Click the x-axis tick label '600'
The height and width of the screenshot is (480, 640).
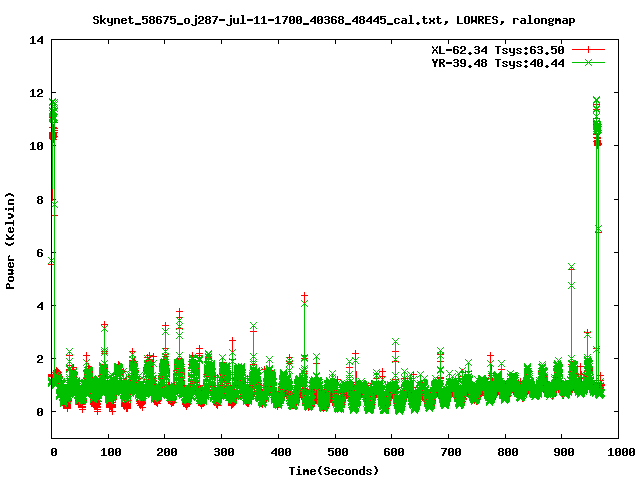tap(394, 452)
